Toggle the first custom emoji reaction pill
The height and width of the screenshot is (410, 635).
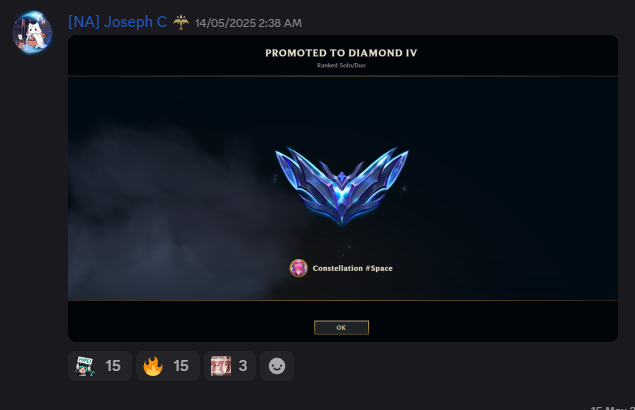click(x=100, y=366)
